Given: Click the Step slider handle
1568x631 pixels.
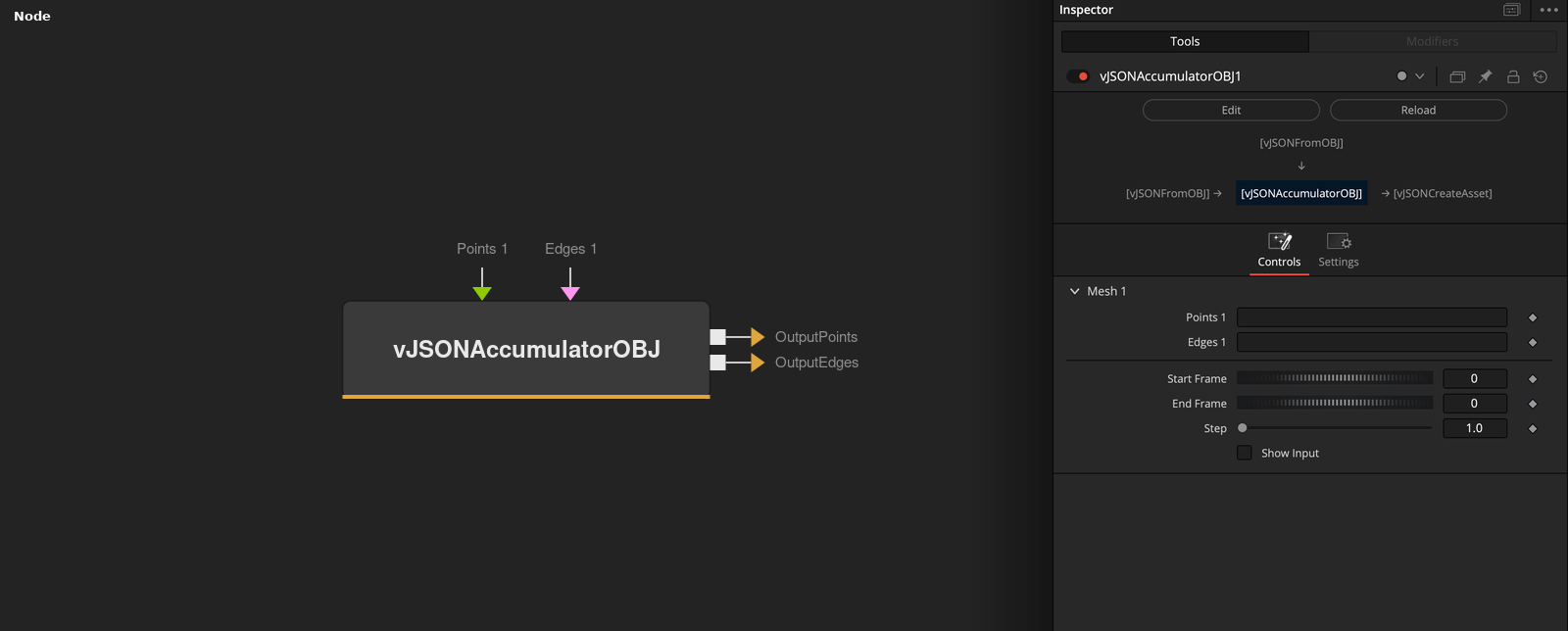Looking at the screenshot, I should (1243, 428).
